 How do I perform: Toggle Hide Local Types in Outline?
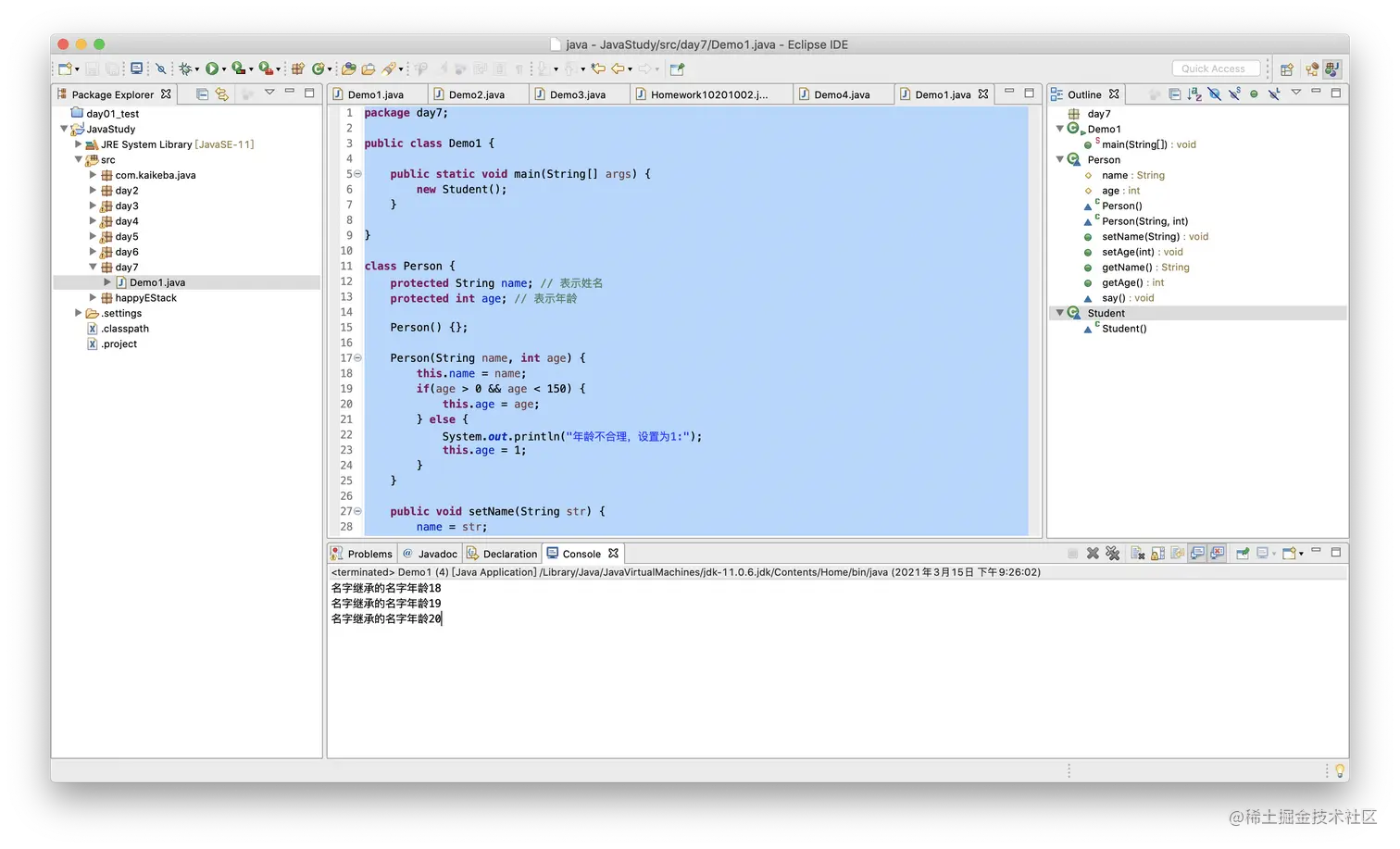pos(1274,94)
